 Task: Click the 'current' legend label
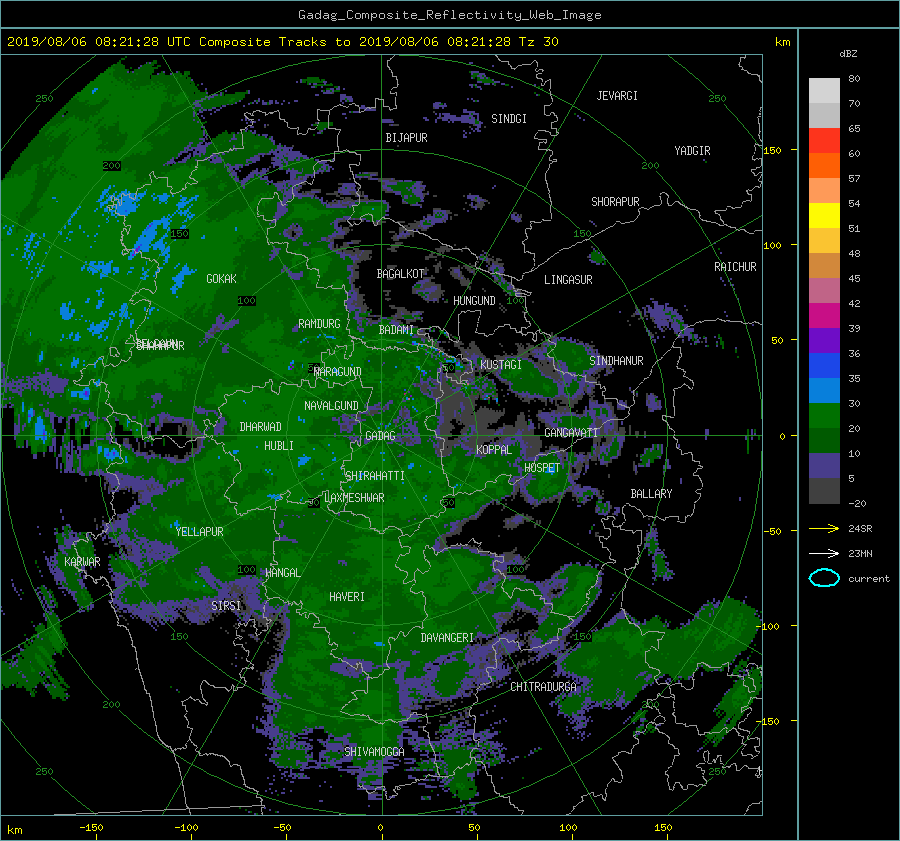click(868, 579)
